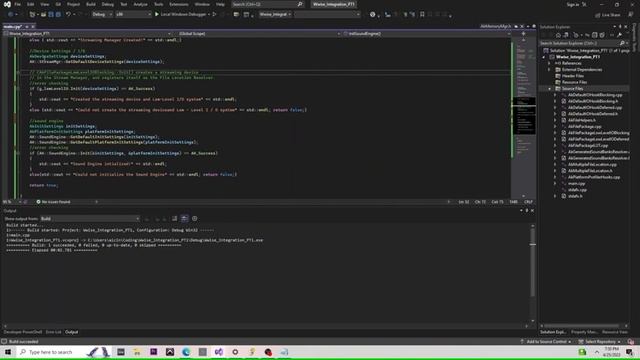Expand the References node
The image size is (640, 360).
tap(549, 63)
